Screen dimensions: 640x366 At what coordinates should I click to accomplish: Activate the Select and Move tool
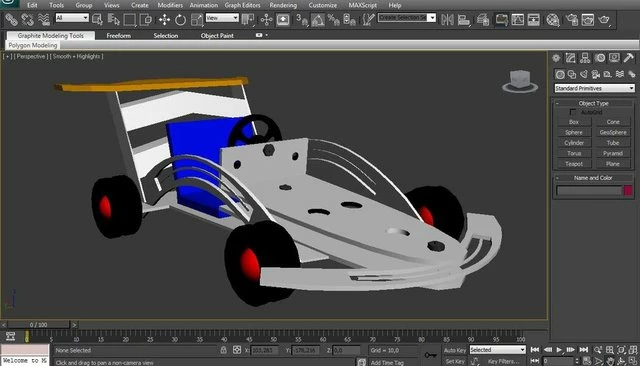pyautogui.click(x=164, y=19)
